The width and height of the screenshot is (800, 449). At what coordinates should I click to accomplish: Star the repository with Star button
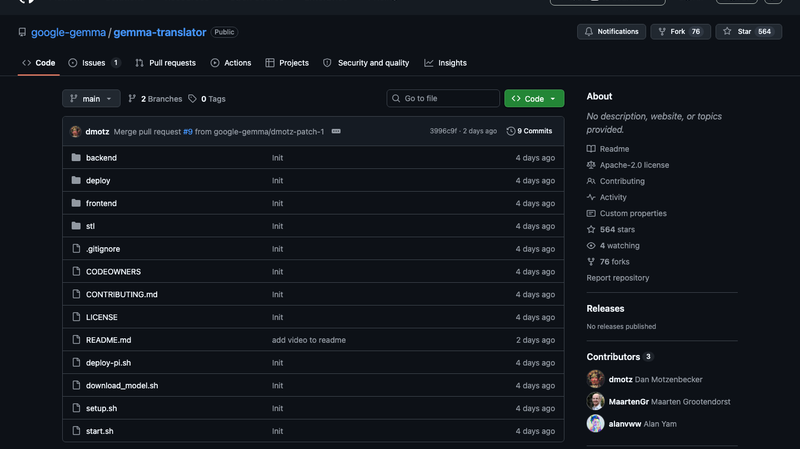click(748, 32)
